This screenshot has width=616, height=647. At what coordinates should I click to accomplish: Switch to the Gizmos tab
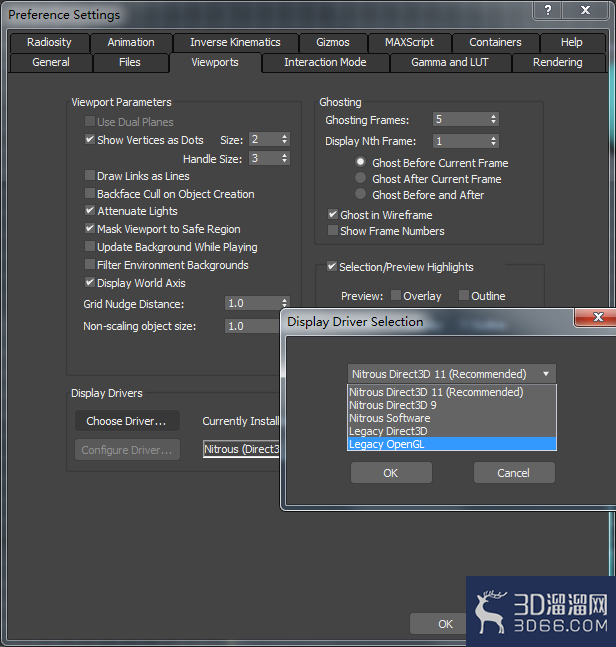point(333,42)
